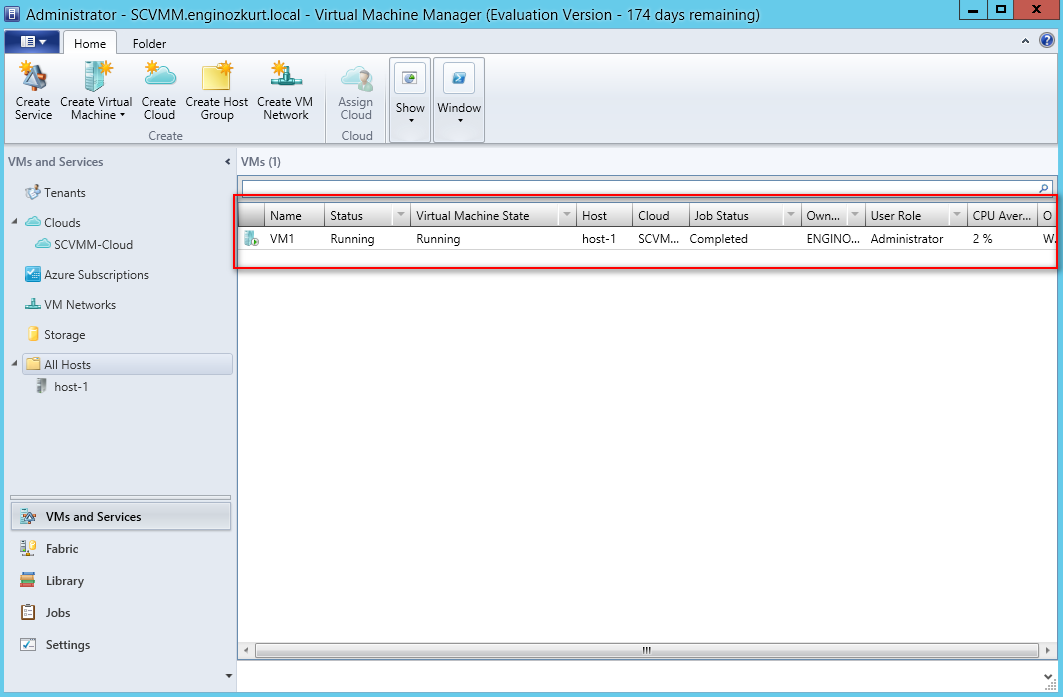Click the scrollbar right arrow
This screenshot has width=1063, height=697.
click(x=1048, y=650)
